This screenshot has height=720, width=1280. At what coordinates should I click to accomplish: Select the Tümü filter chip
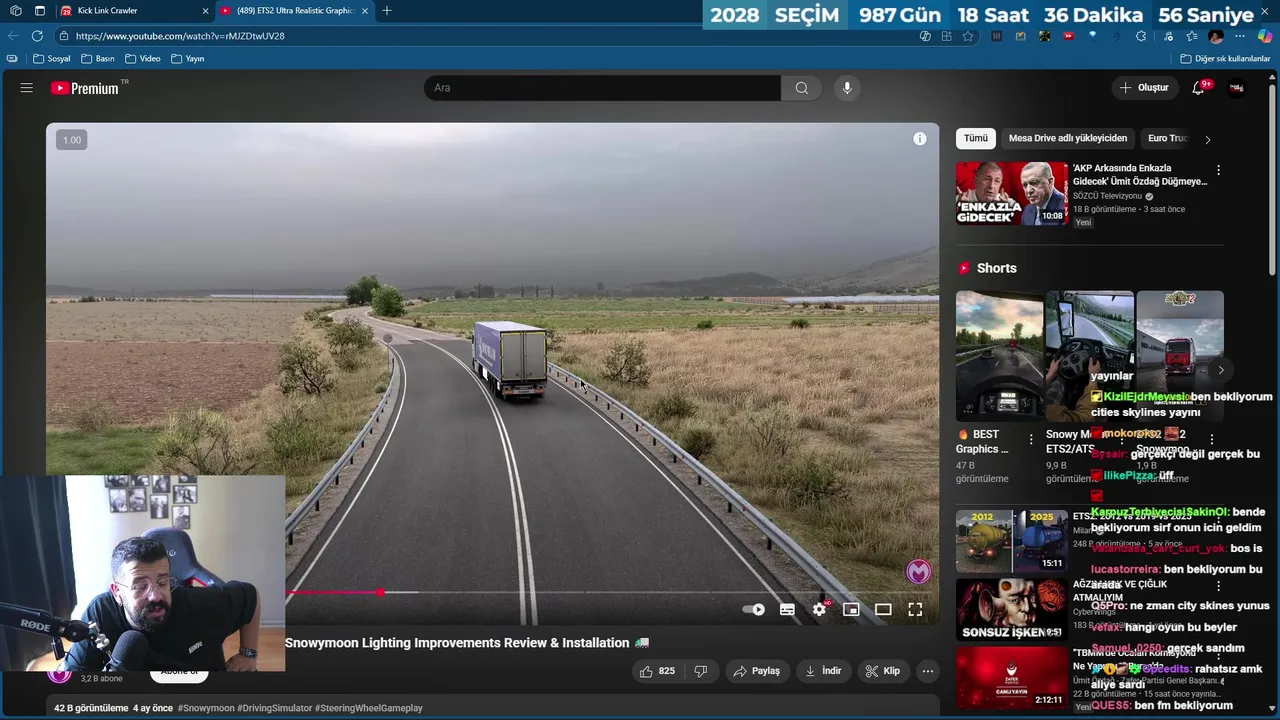pos(975,138)
